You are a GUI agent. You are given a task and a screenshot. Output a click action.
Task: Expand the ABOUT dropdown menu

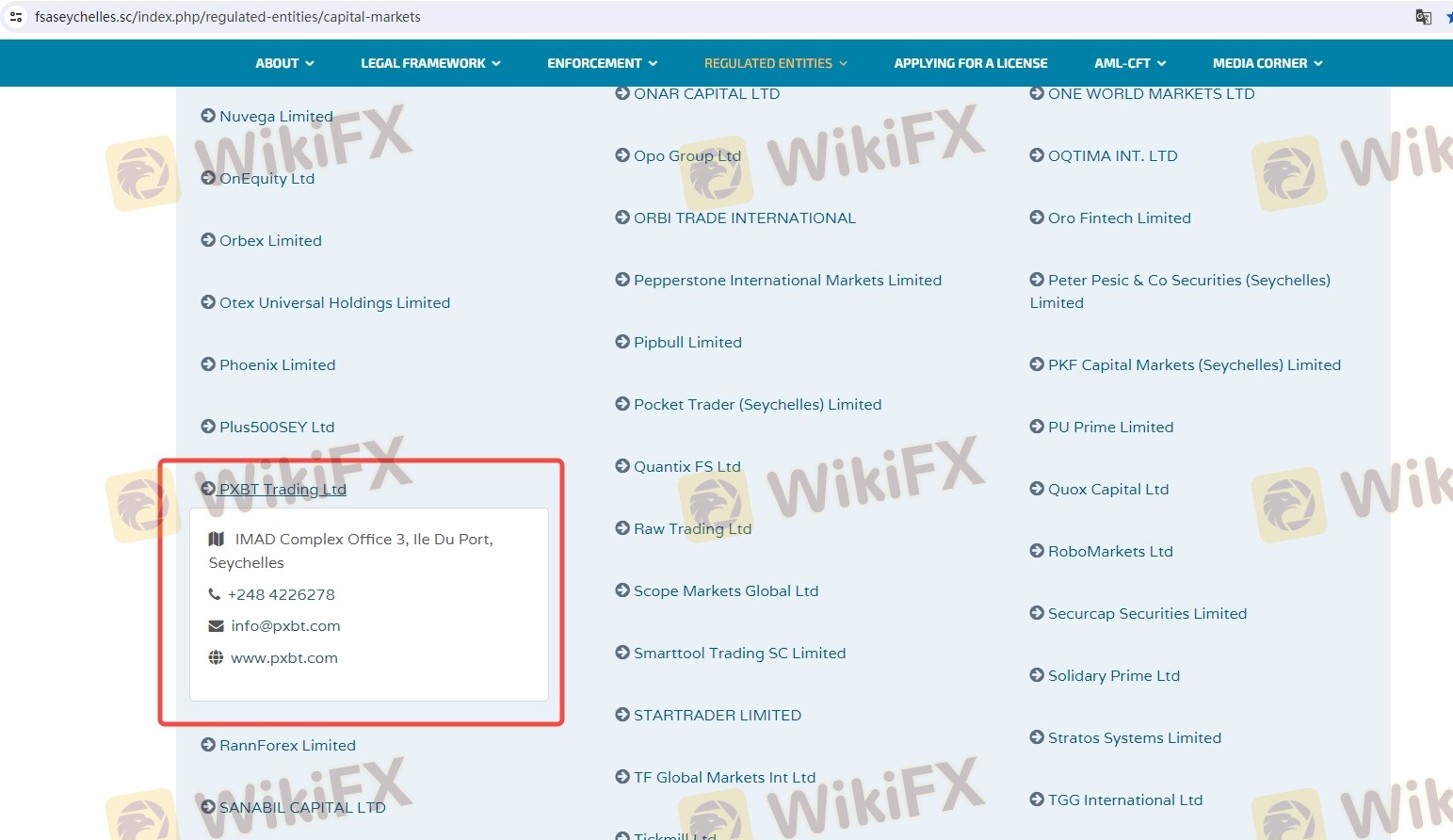coord(284,63)
